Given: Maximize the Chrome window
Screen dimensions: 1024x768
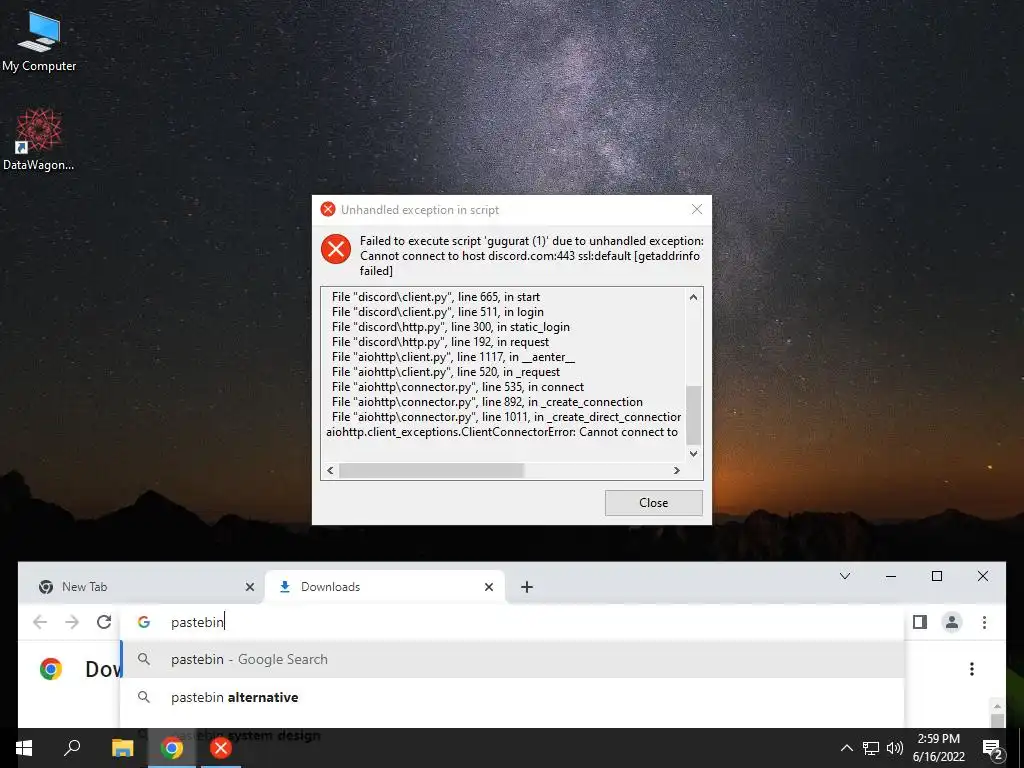Looking at the screenshot, I should click(x=936, y=576).
